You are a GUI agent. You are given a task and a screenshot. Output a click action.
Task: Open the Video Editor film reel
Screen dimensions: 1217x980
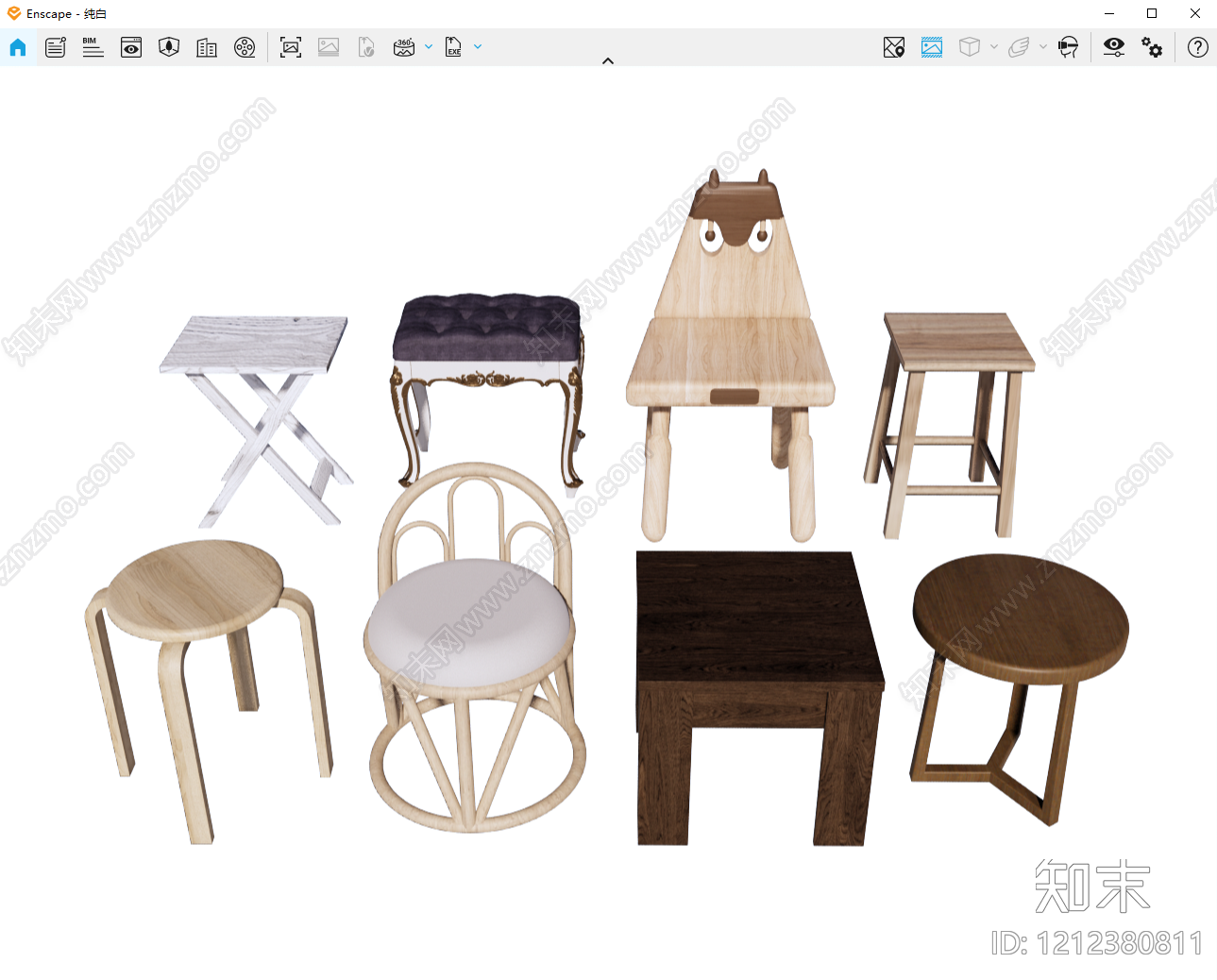click(245, 47)
